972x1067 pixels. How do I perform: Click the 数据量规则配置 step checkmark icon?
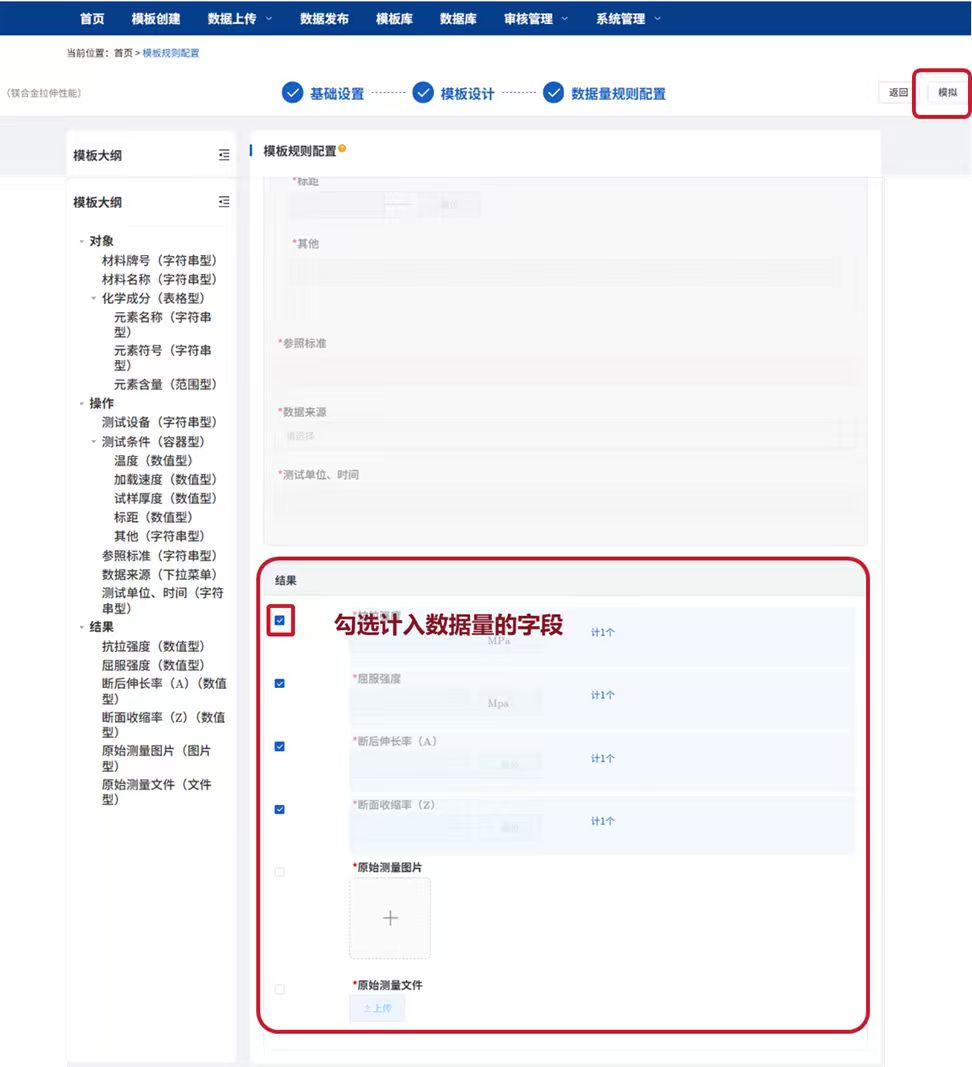coord(554,93)
